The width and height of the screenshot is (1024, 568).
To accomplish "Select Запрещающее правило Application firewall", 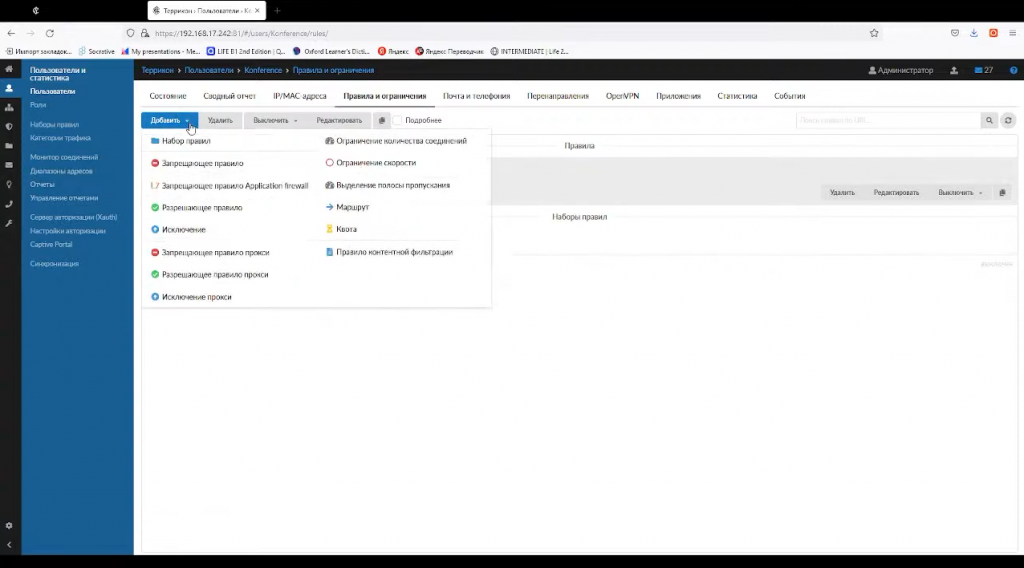I will pos(229,185).
